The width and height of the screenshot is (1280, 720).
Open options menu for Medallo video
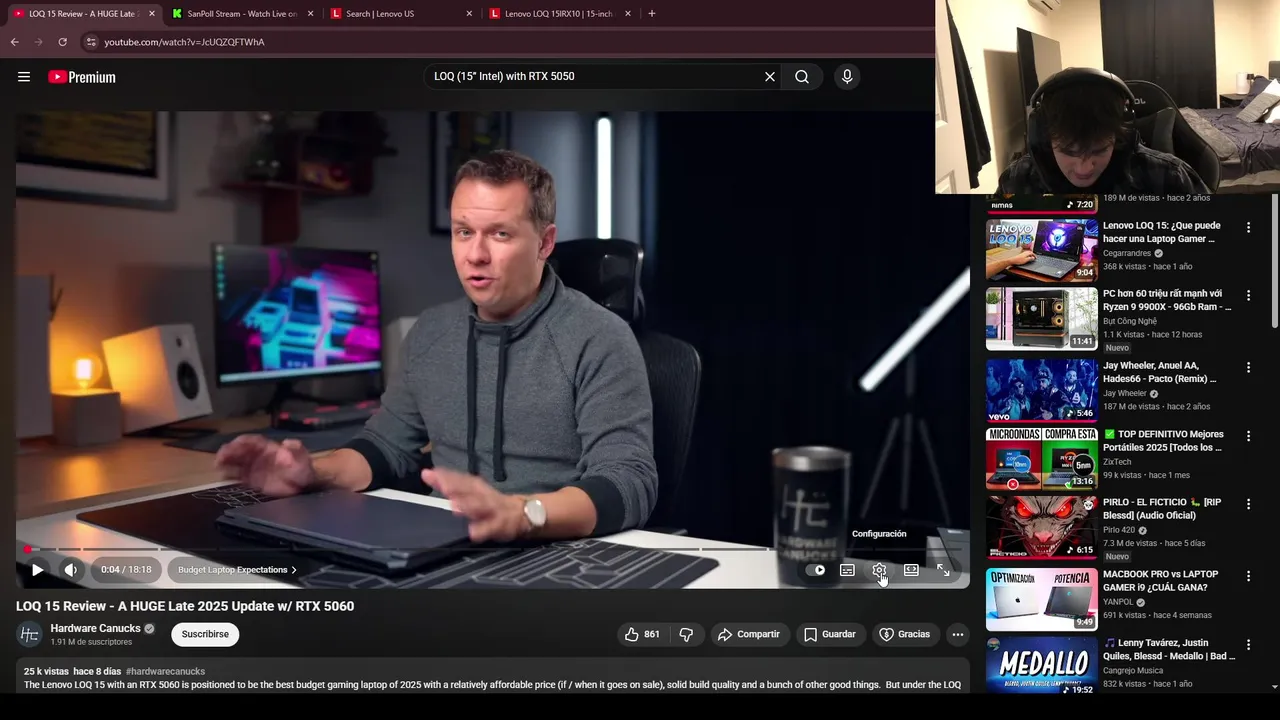pos(1248,644)
